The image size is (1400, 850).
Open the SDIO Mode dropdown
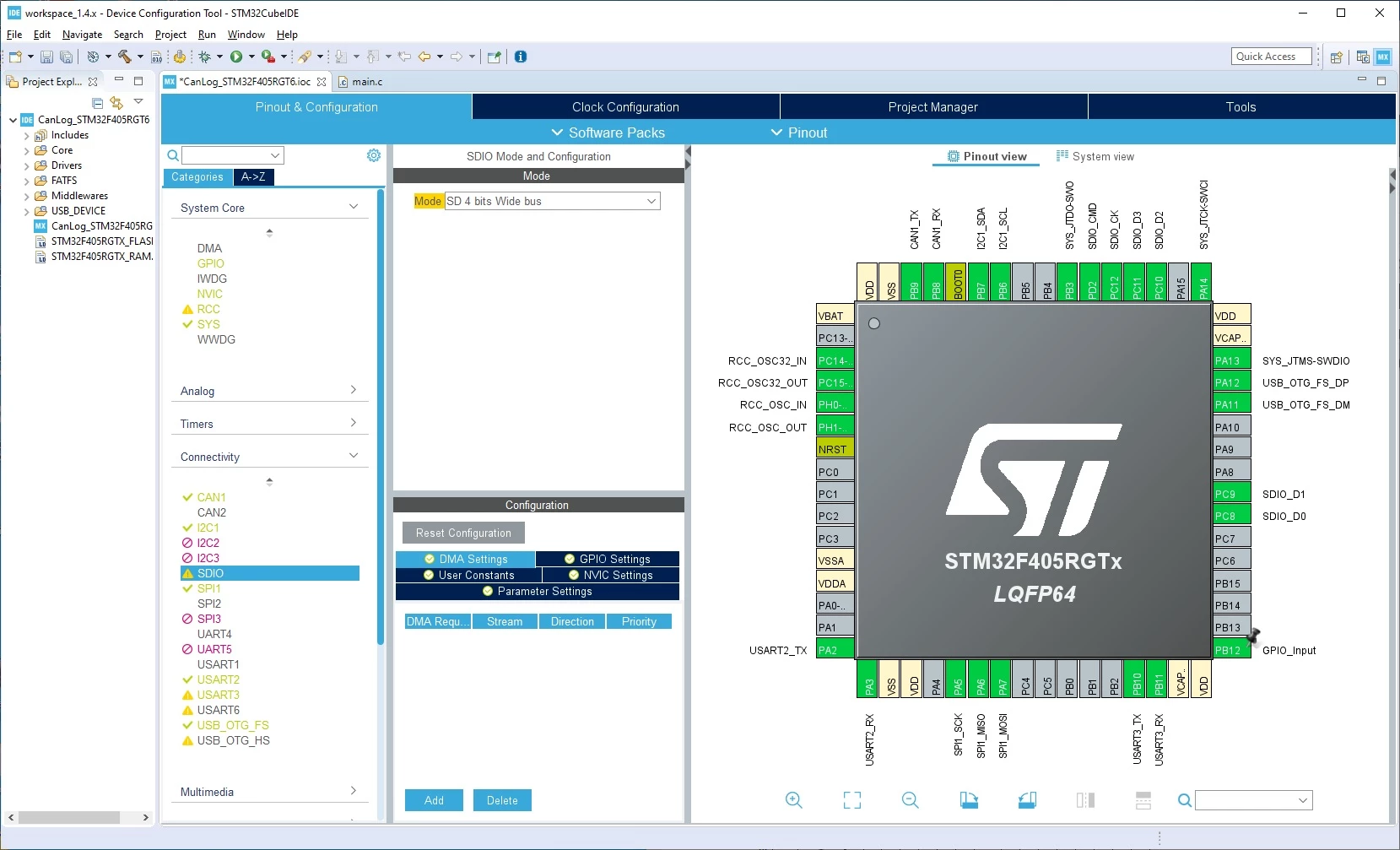tap(552, 201)
